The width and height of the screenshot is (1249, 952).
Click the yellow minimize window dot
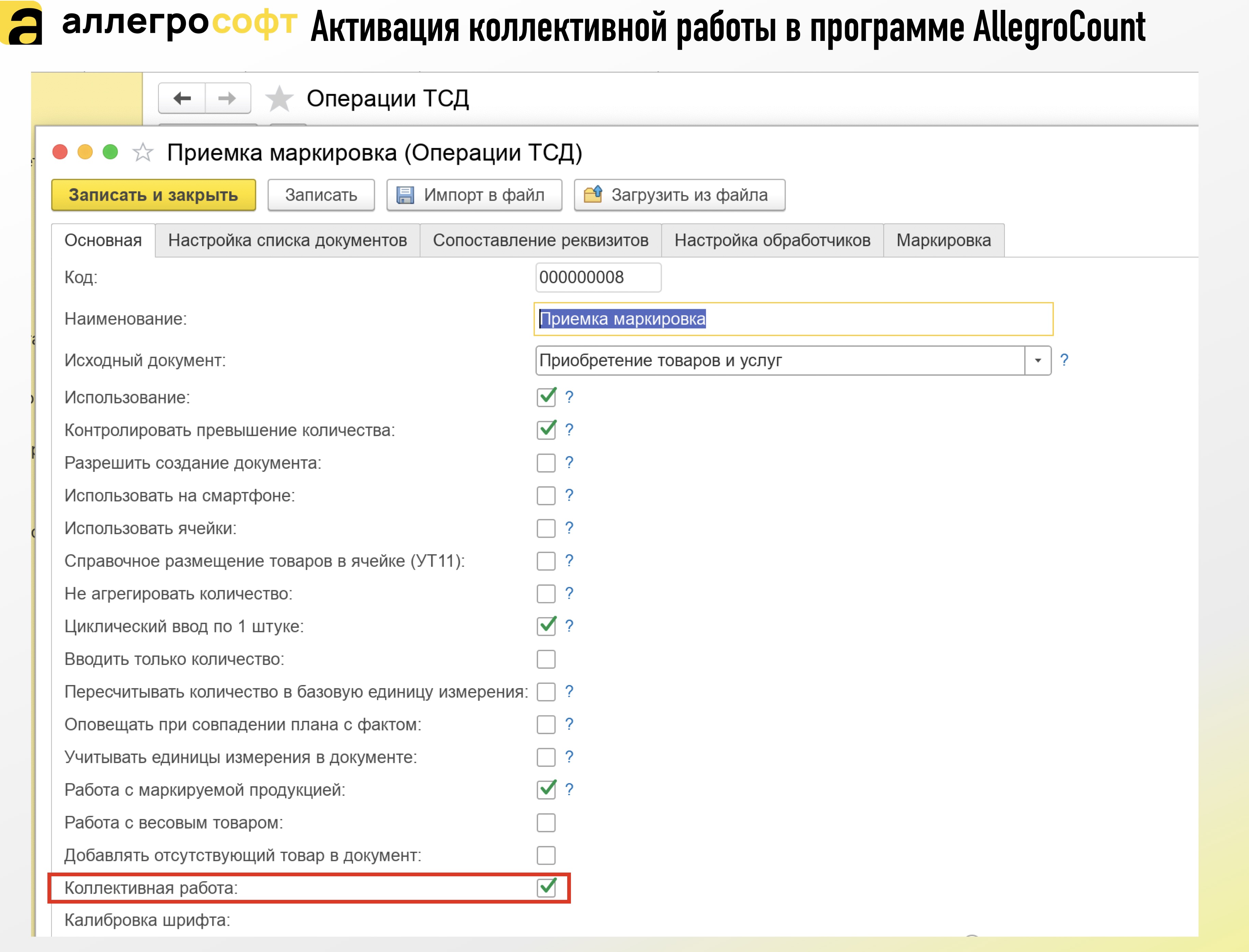pyautogui.click(x=85, y=152)
